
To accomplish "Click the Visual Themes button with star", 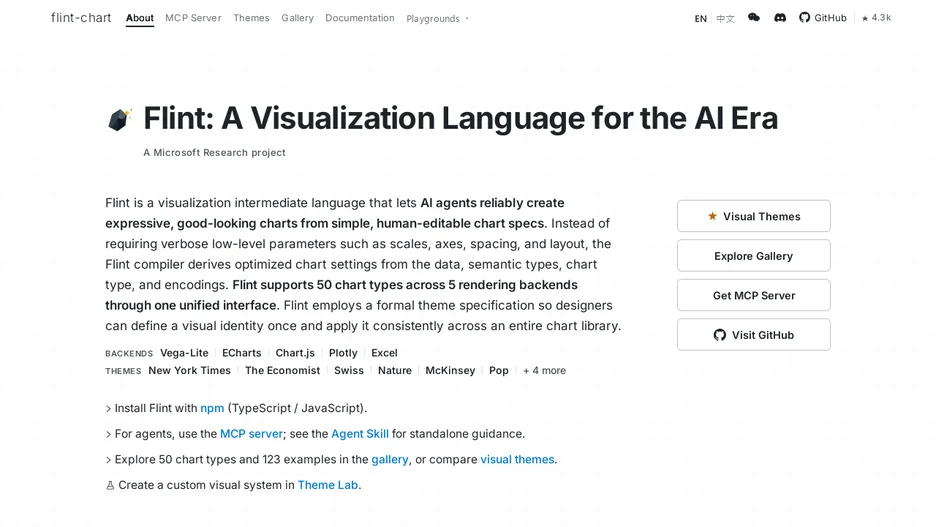I will tap(753, 216).
